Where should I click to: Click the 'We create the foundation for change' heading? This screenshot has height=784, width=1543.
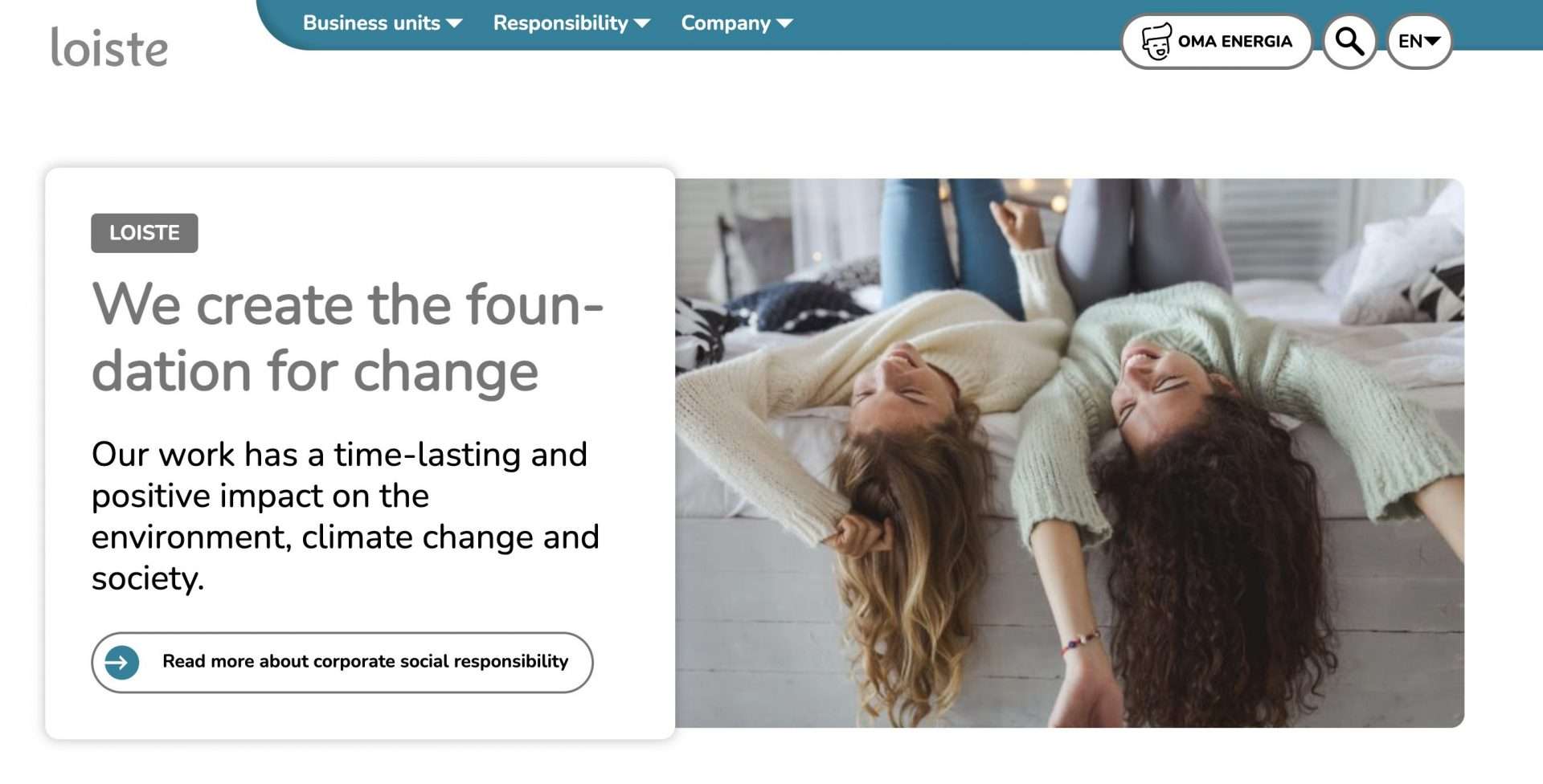347,337
